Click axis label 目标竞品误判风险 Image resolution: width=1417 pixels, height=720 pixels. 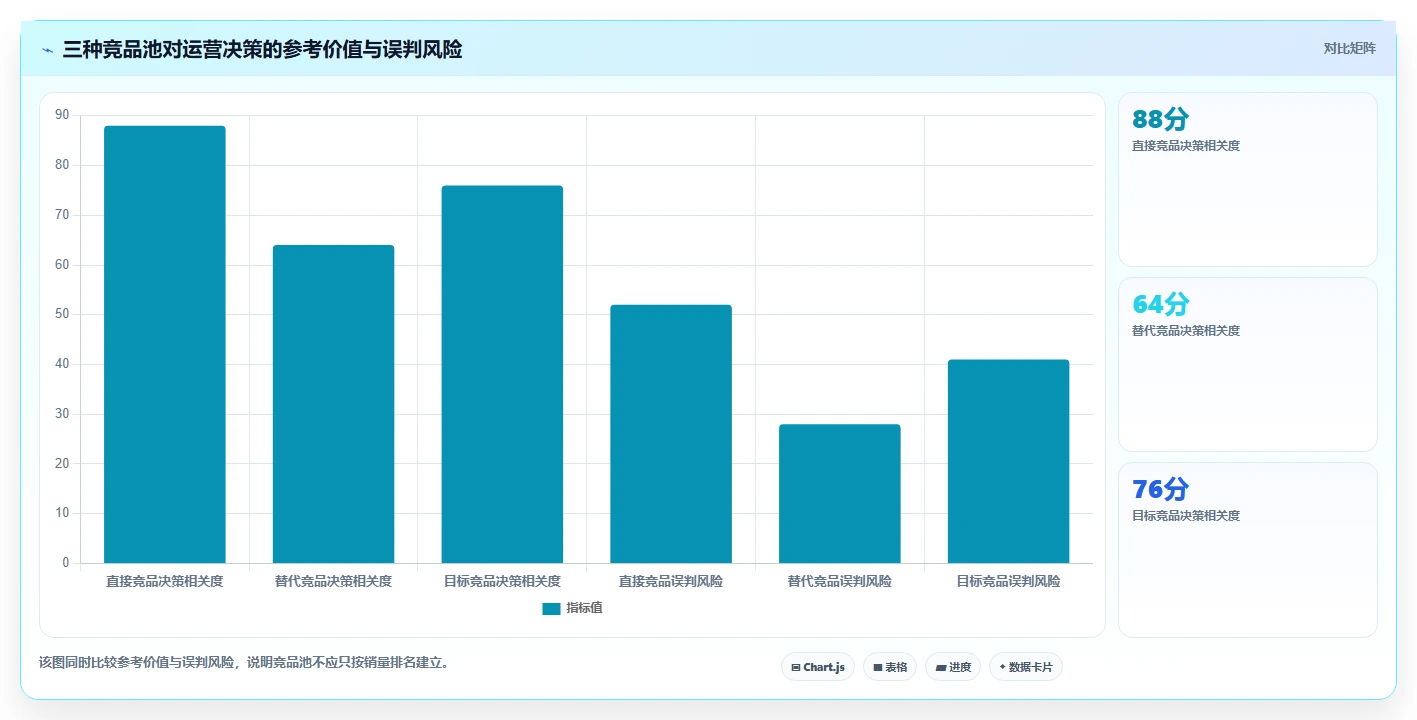click(x=1009, y=581)
